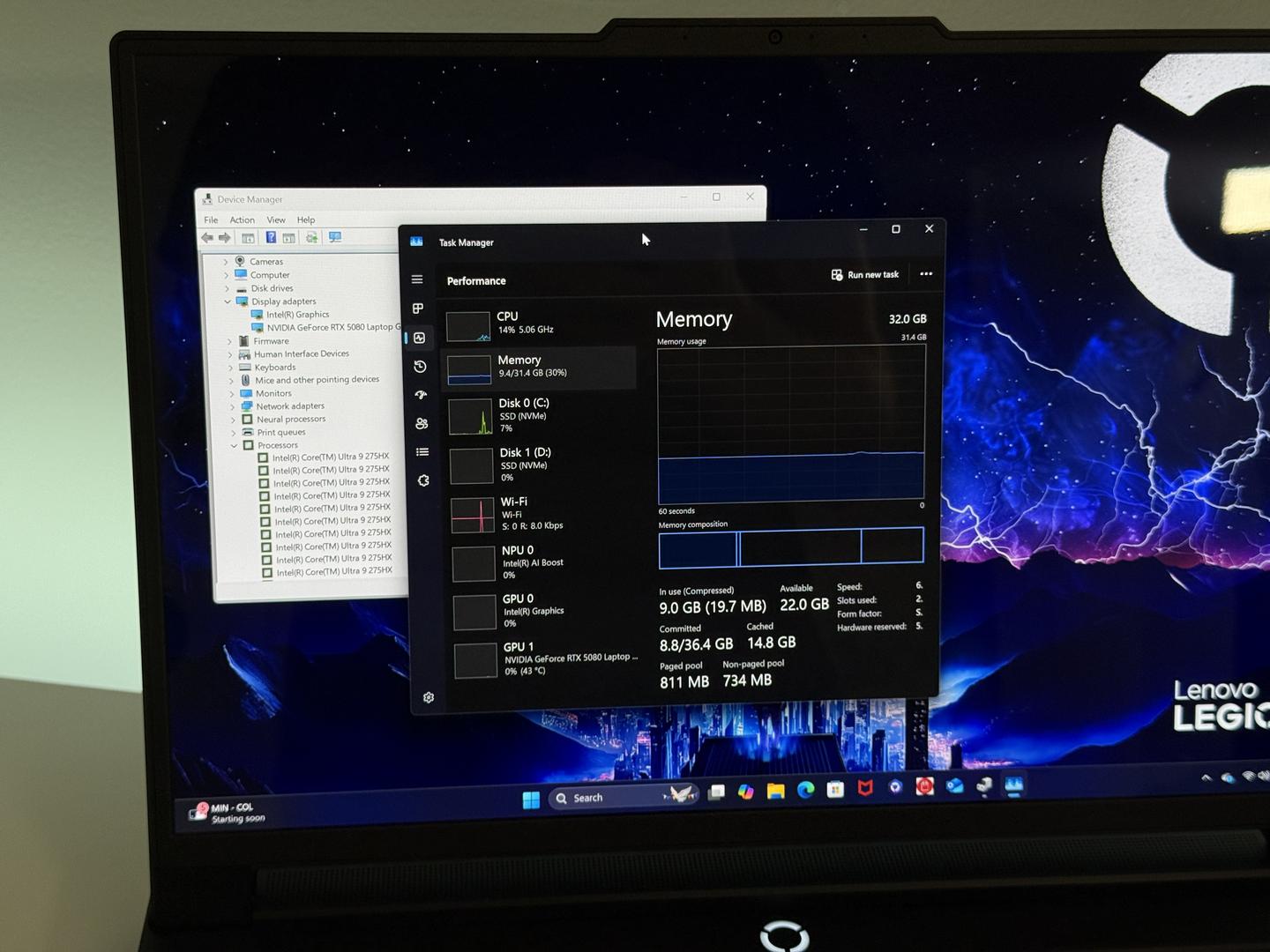1270x952 pixels.
Task: Collapse Display adapters in Device Manager
Action: (x=228, y=301)
